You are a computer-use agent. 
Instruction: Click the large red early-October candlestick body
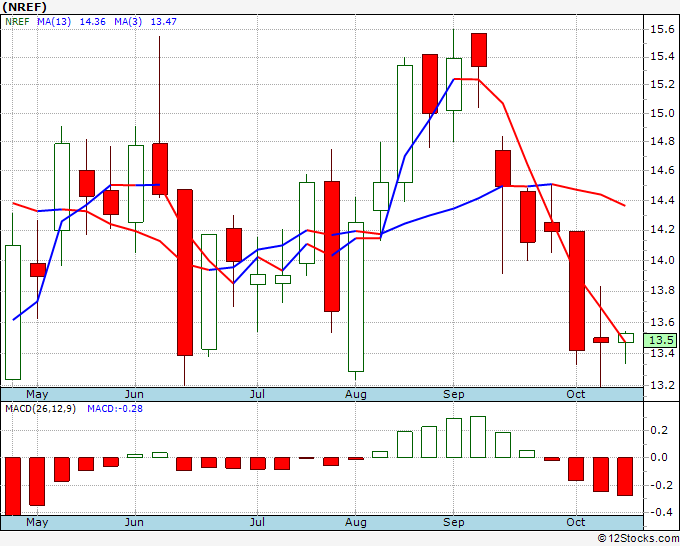coord(577,291)
